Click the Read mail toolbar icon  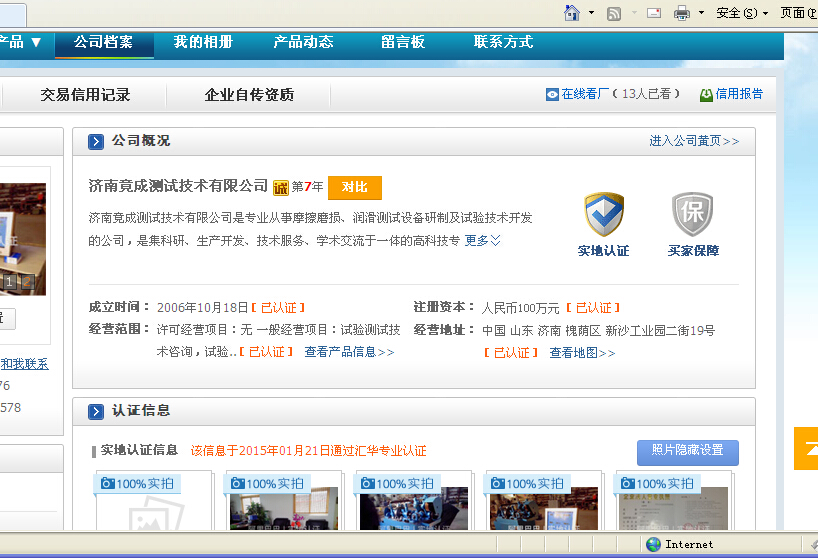[654, 13]
